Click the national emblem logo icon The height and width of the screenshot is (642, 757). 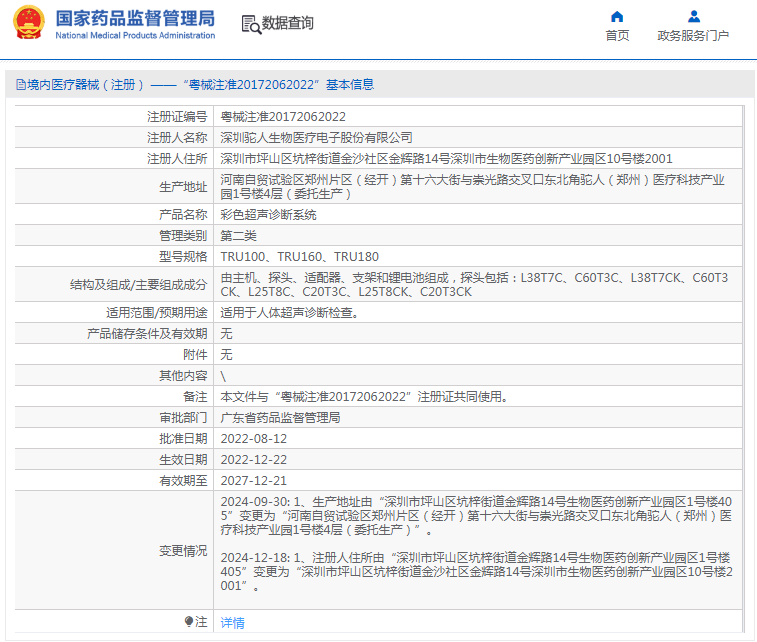click(26, 24)
